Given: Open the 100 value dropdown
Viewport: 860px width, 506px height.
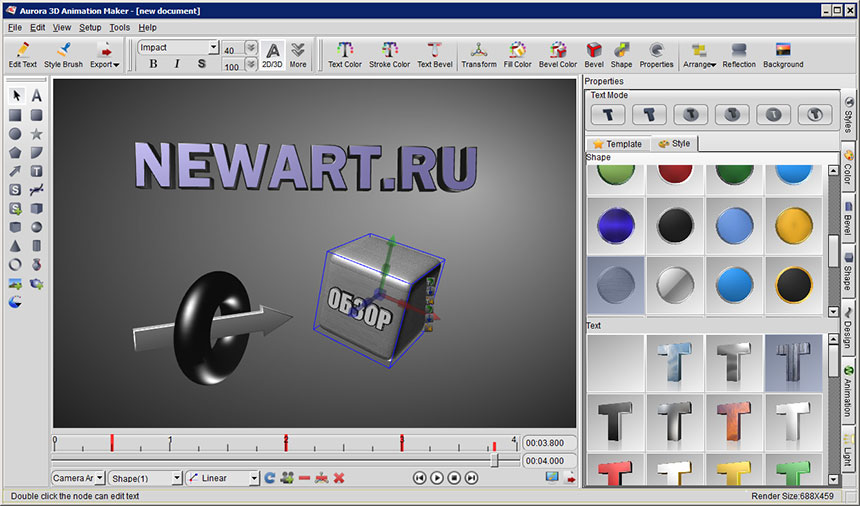Looking at the screenshot, I should 251,65.
